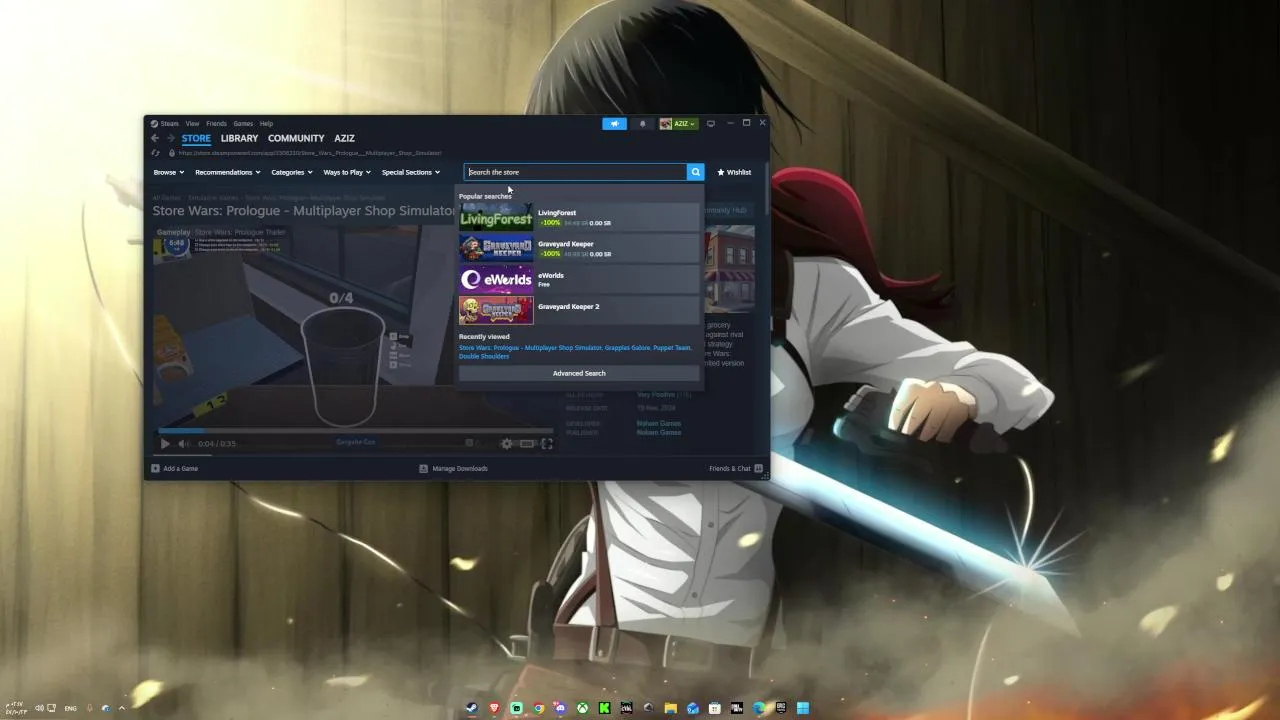Viewport: 1280px width, 720px height.
Task: Expand the Categories dropdown
Action: tap(292, 172)
